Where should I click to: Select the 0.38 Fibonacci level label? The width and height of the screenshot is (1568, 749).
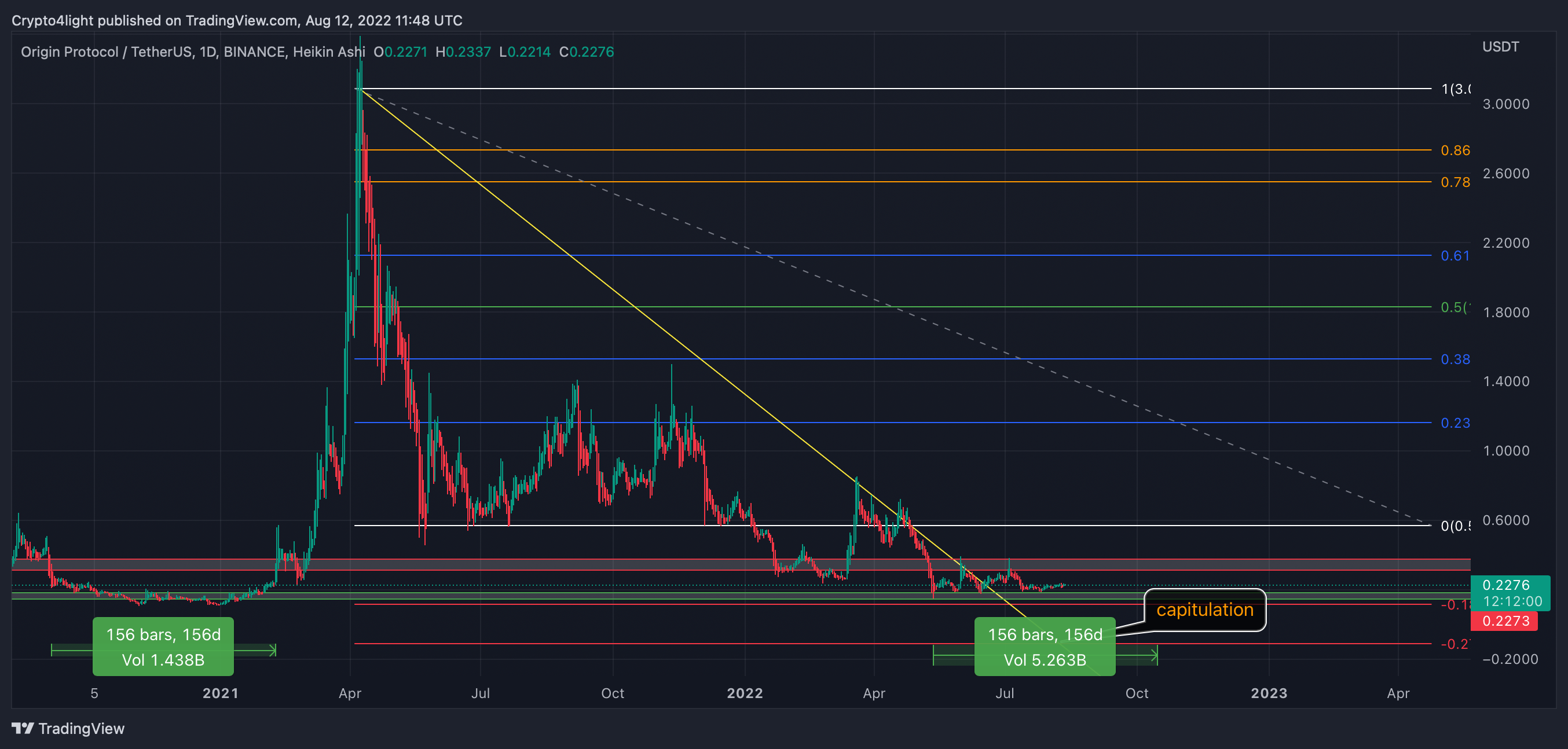[x=1455, y=359]
